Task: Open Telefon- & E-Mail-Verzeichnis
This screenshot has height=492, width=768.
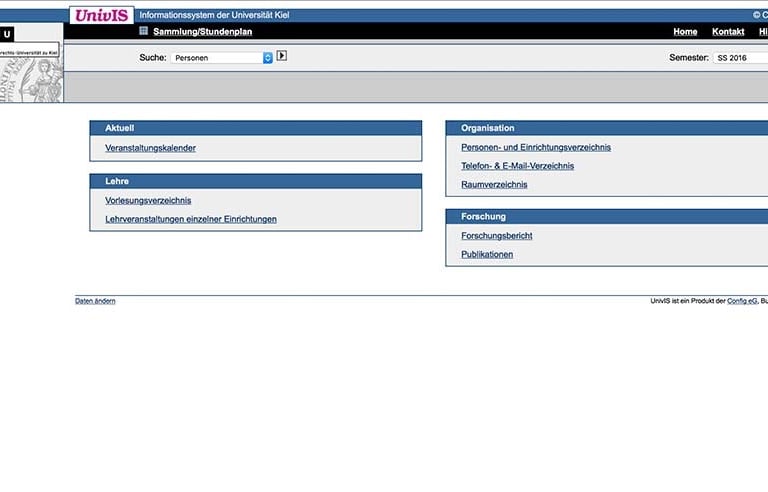Action: [517, 166]
